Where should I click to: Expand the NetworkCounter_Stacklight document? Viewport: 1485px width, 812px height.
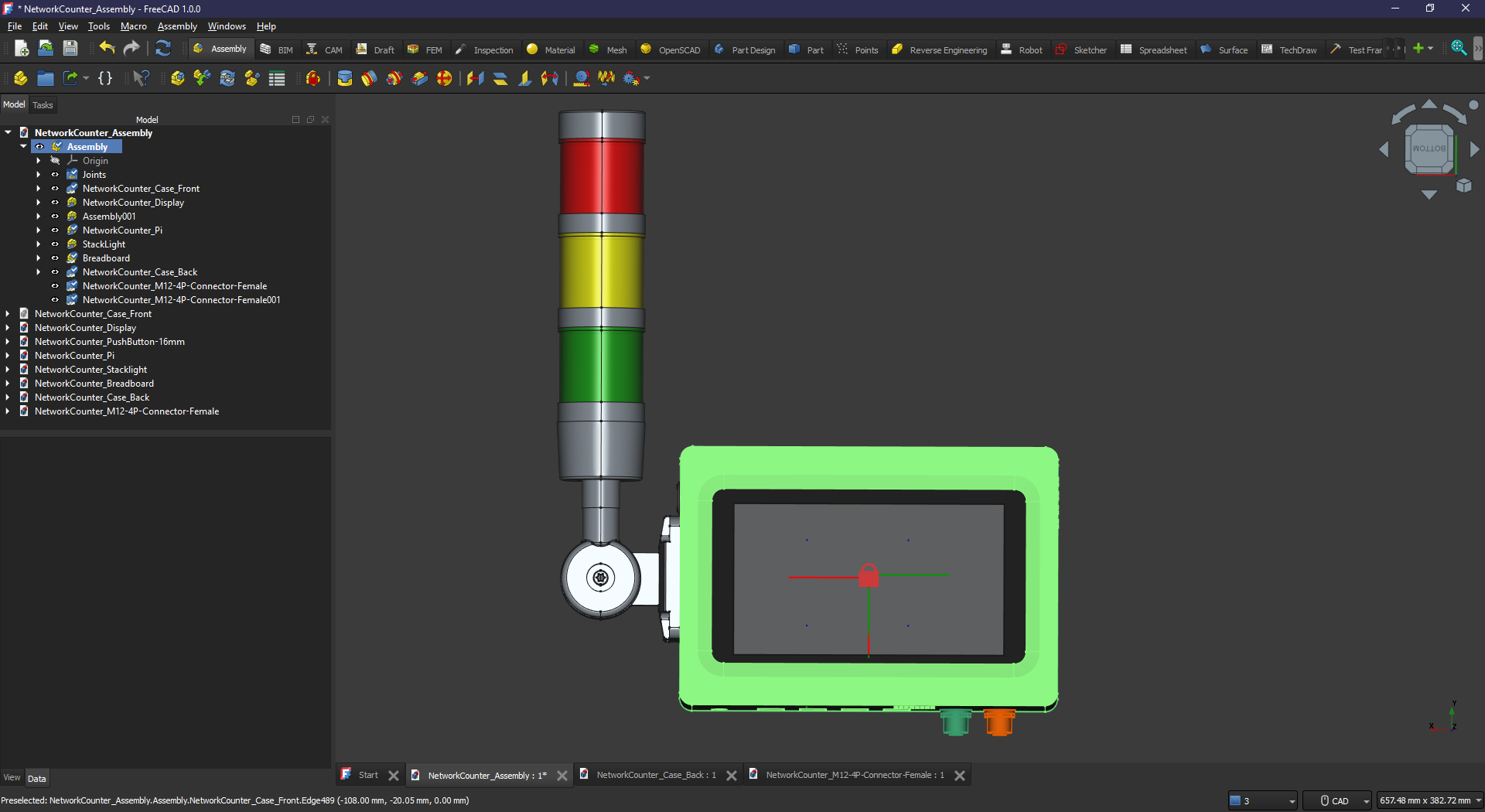coord(8,370)
